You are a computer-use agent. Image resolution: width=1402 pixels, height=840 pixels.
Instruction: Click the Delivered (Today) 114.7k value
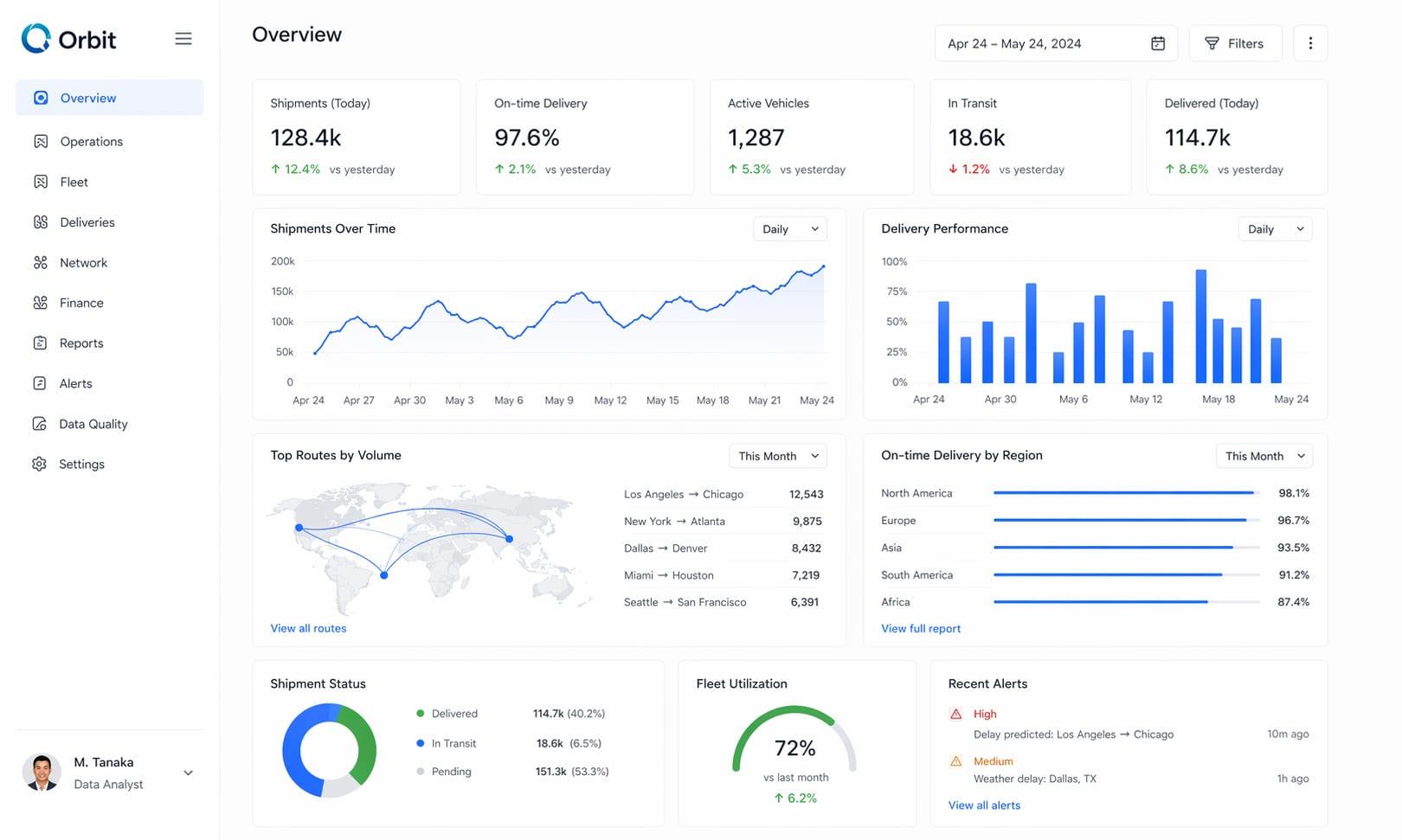click(1197, 138)
